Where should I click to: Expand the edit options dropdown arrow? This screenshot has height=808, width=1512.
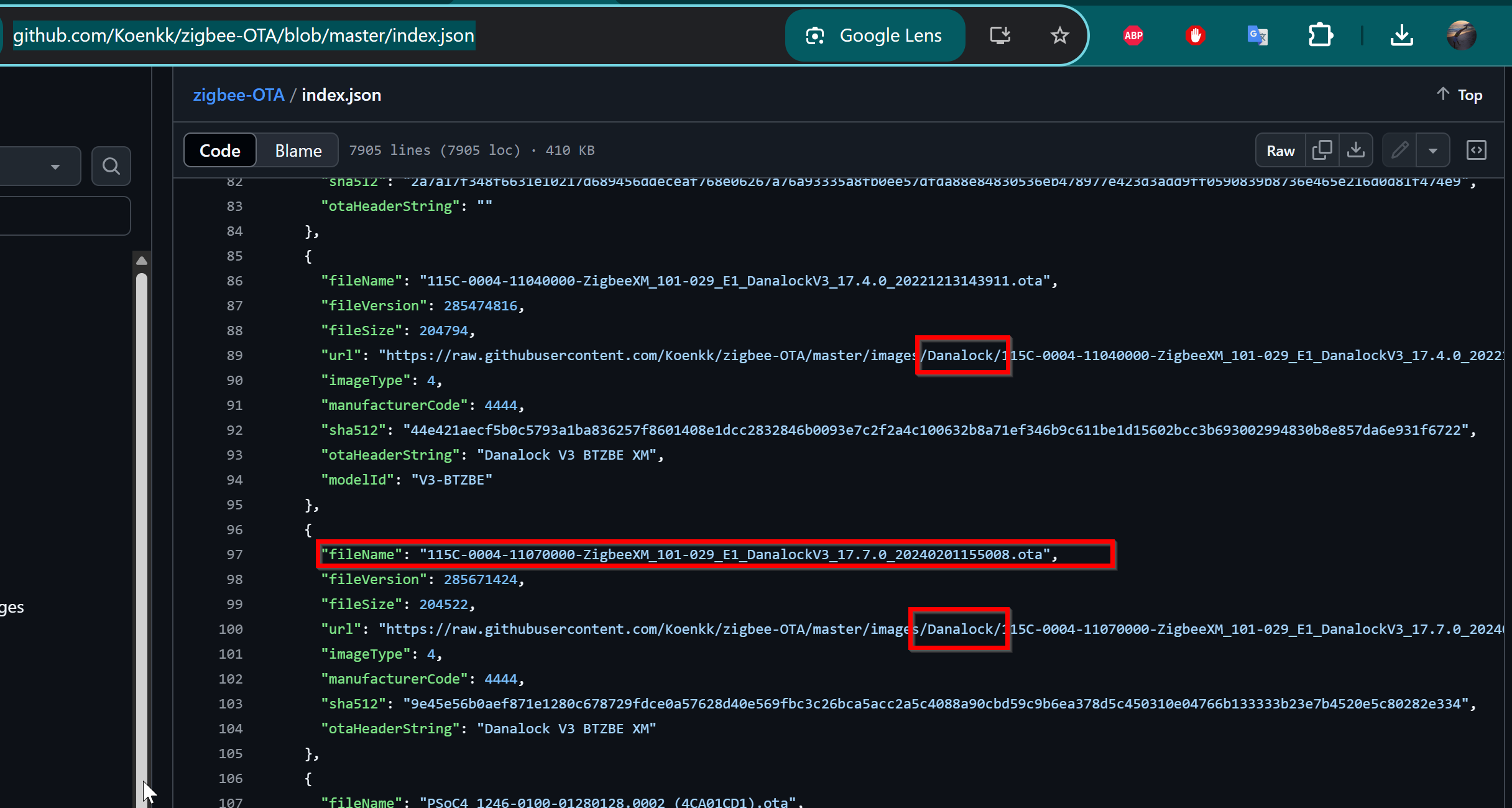tap(1433, 151)
